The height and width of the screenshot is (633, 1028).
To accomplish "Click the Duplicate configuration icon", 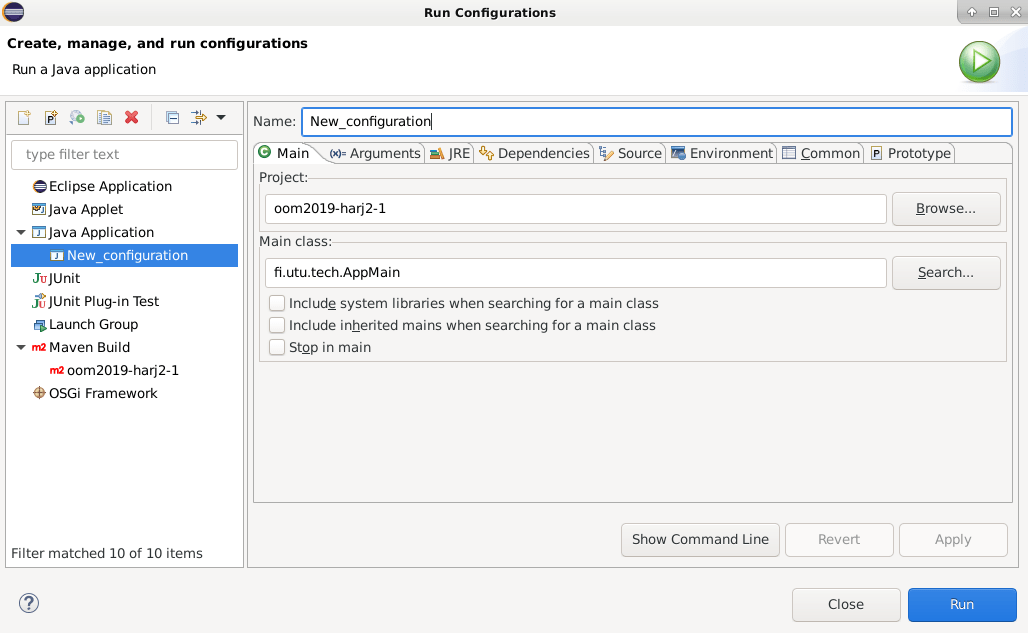I will pos(104,117).
